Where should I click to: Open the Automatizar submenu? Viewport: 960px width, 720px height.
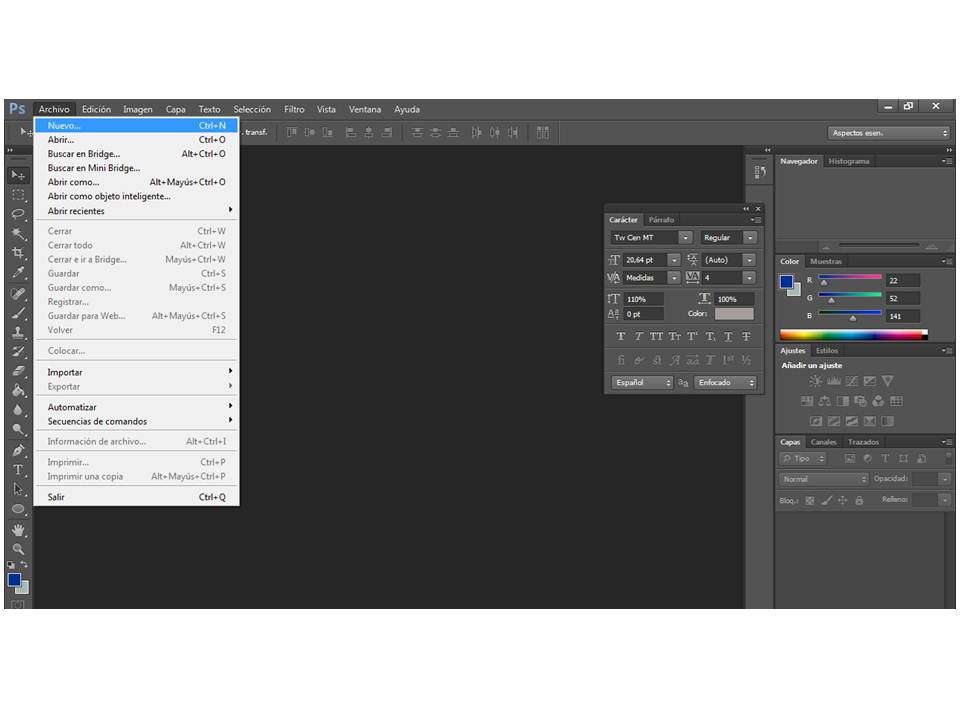[x=137, y=407]
